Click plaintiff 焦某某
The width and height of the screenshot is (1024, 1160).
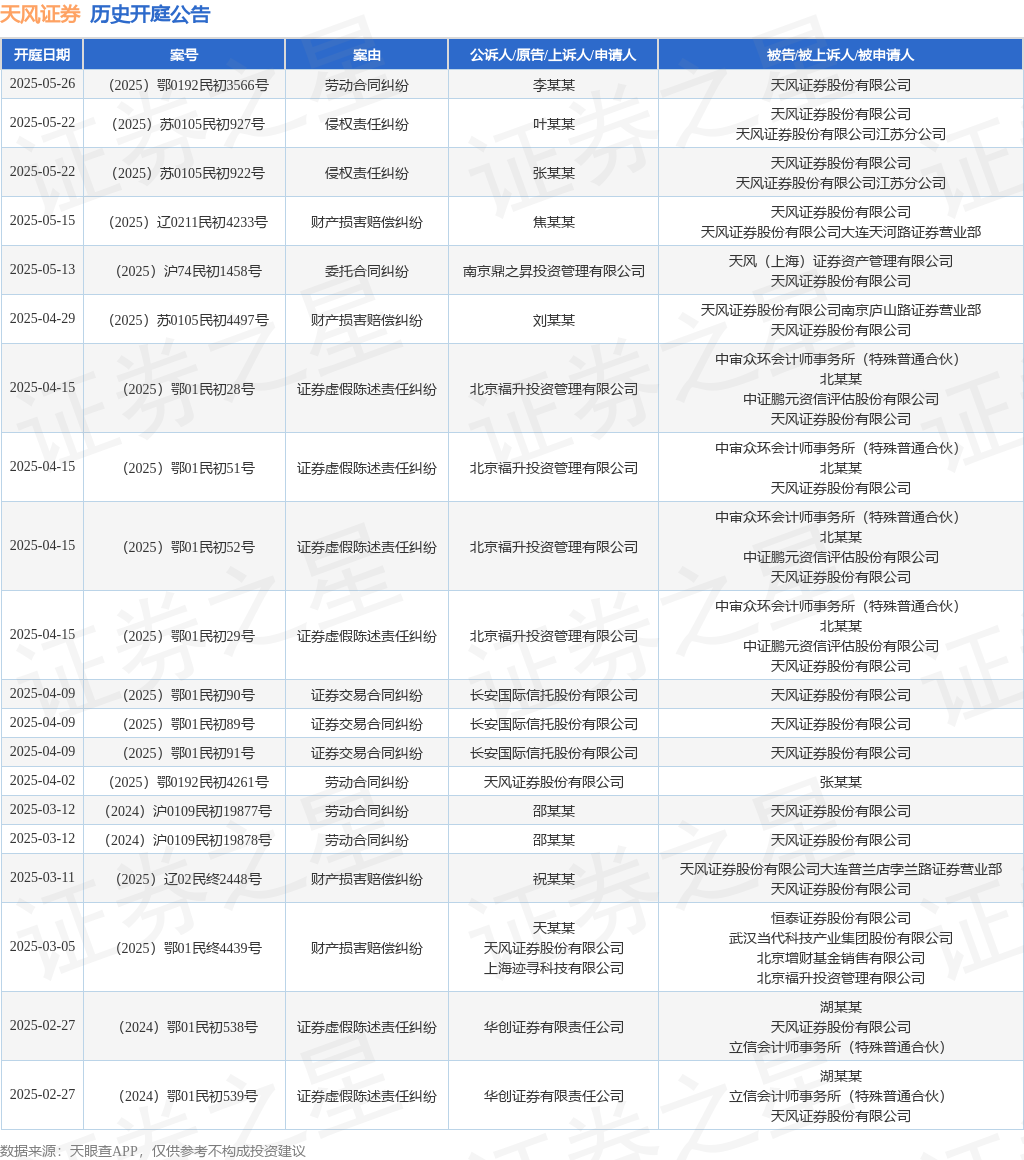click(x=553, y=222)
